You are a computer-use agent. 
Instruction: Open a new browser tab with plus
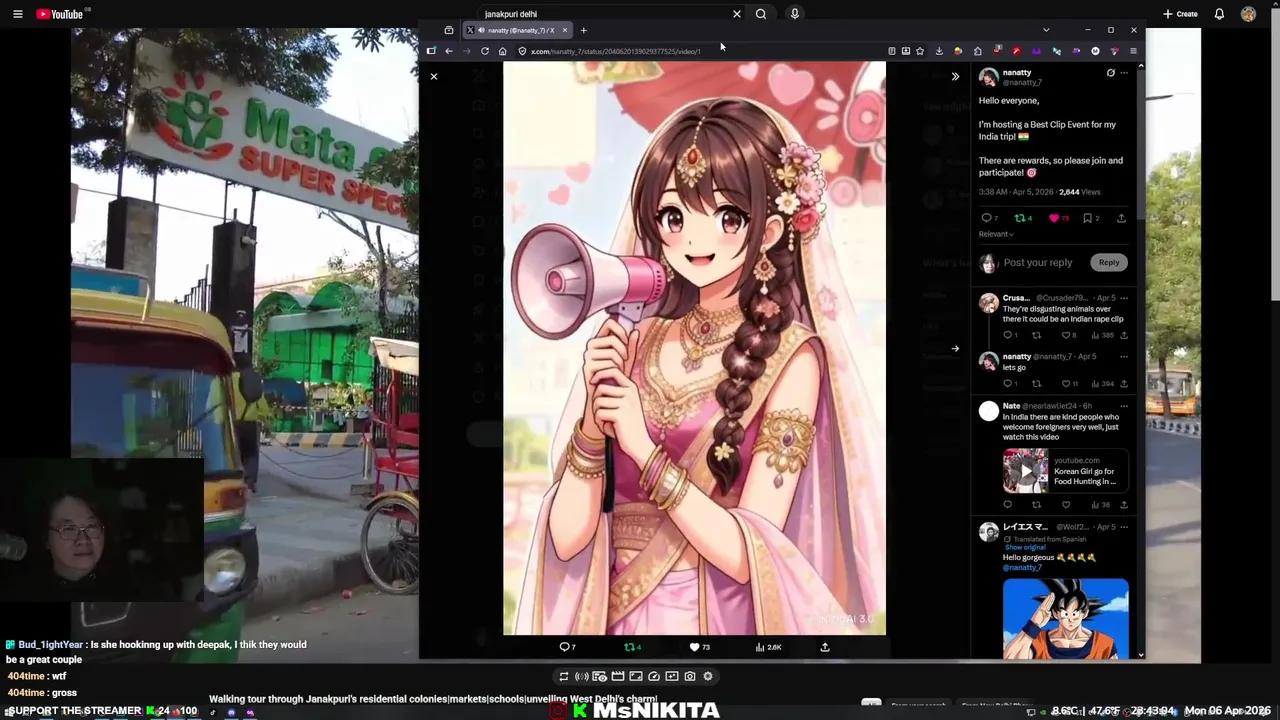pyautogui.click(x=584, y=30)
